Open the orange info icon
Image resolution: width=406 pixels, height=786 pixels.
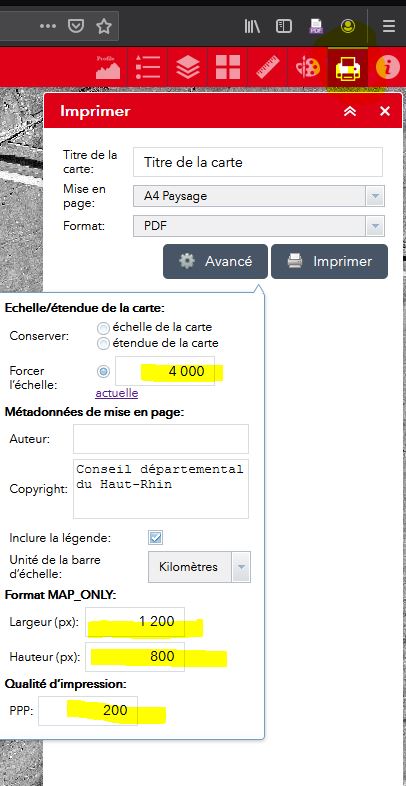tap(387, 68)
